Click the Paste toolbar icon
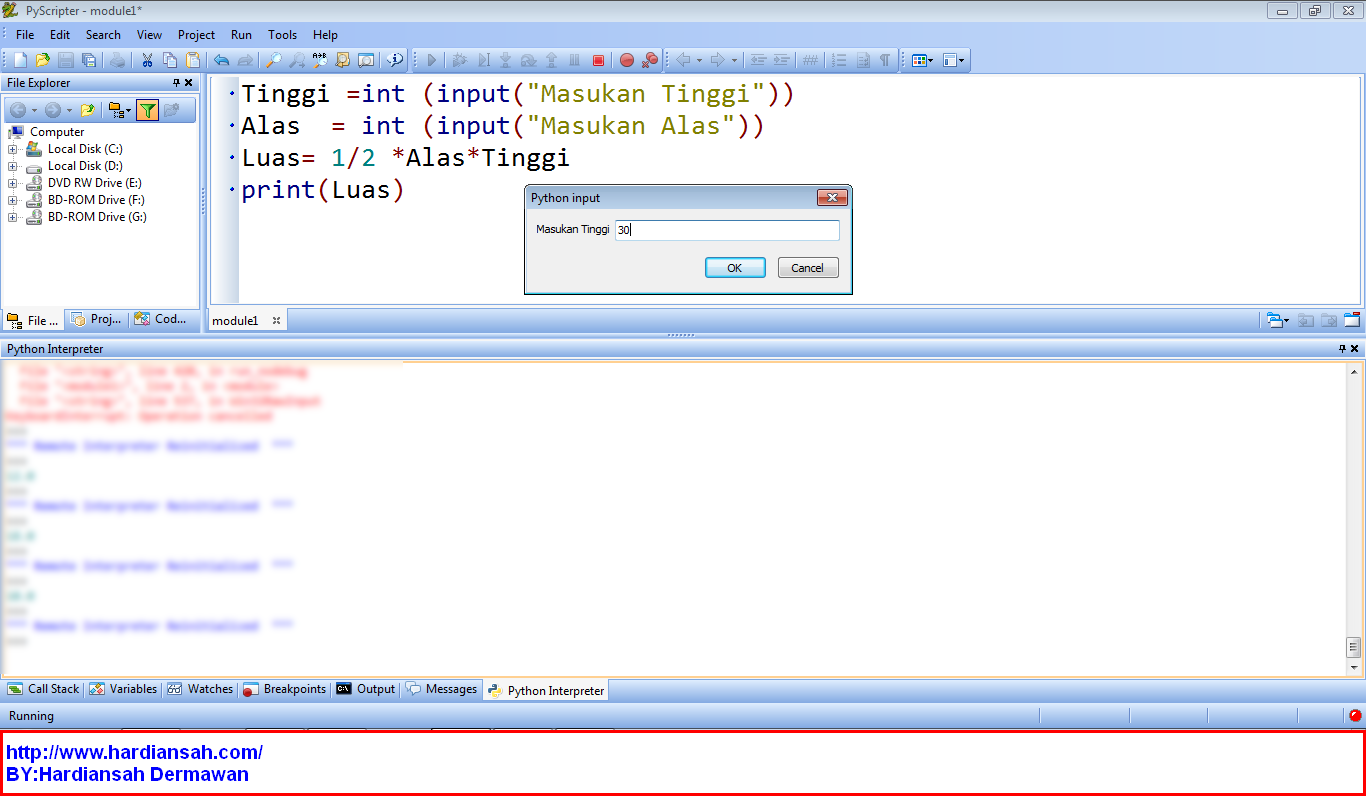 pyautogui.click(x=192, y=60)
